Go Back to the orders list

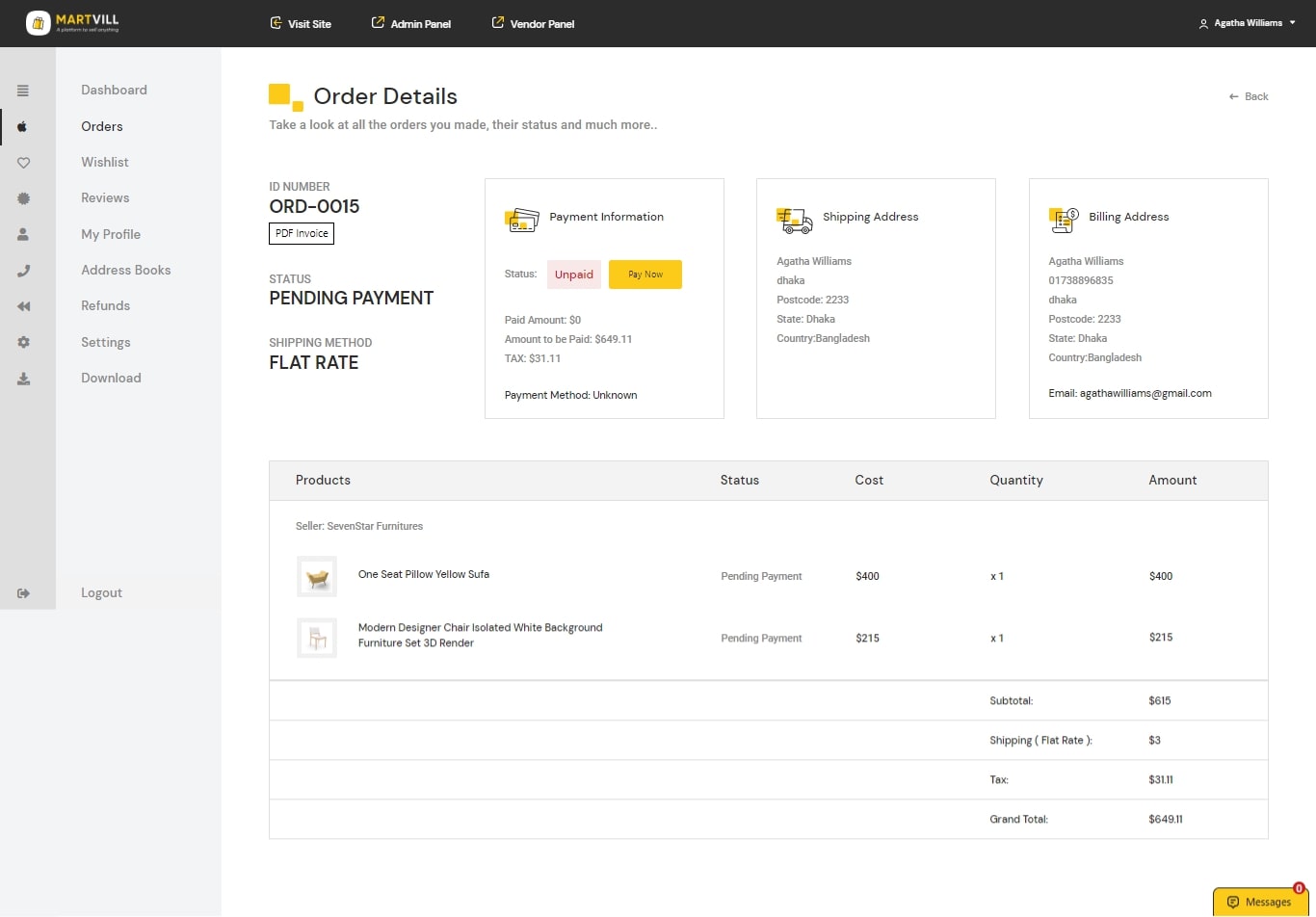[x=1249, y=96]
